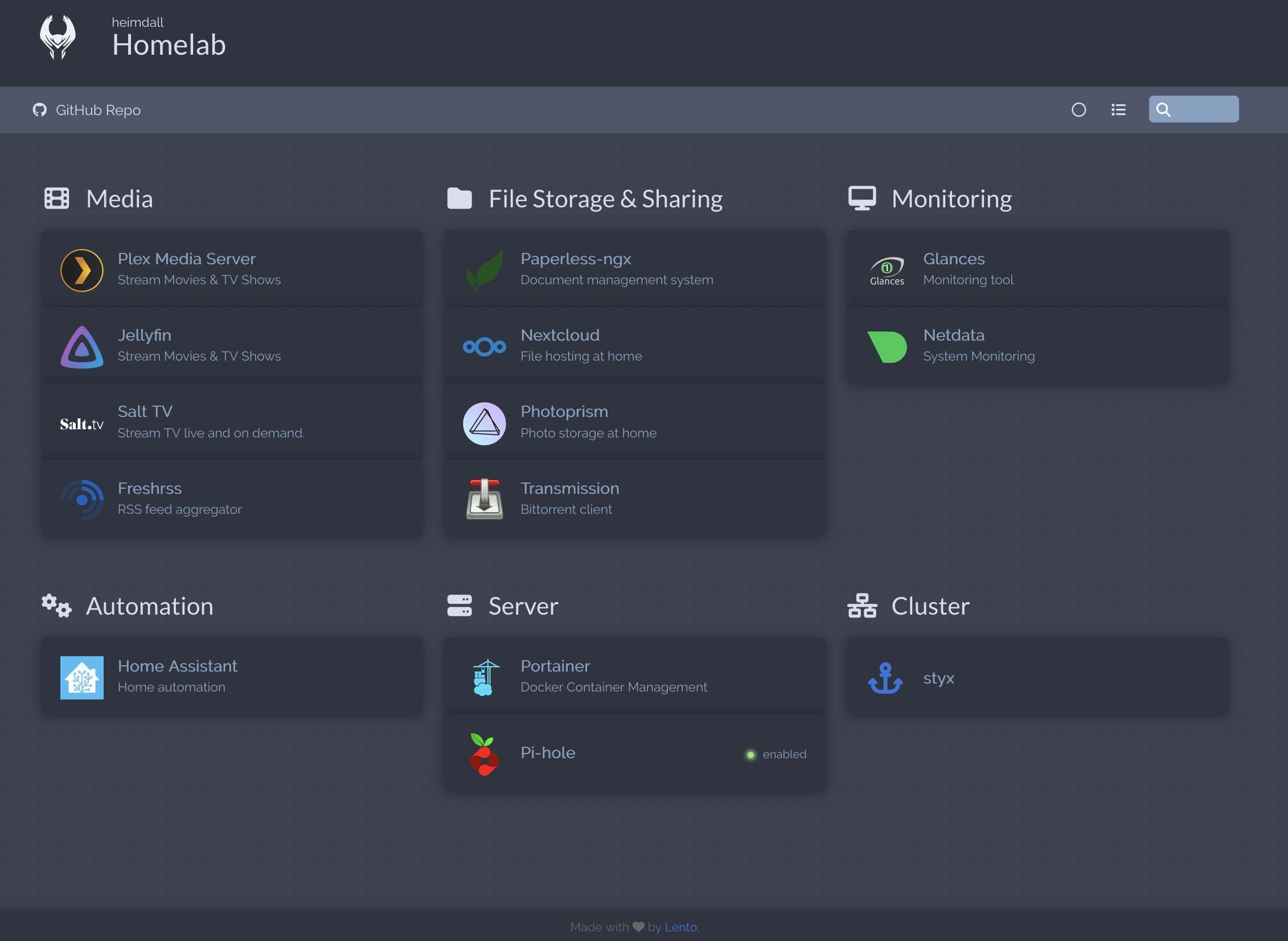Click the styx anchor icon

[885, 677]
